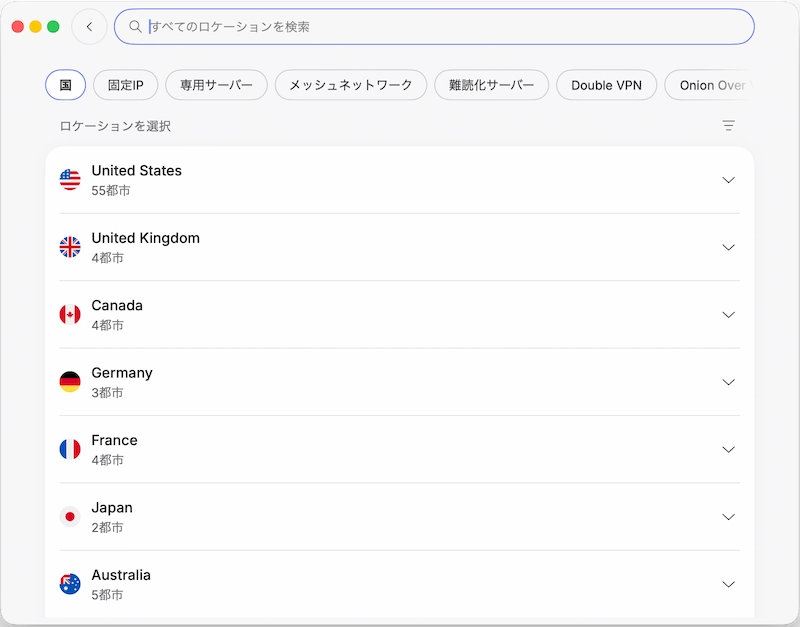This screenshot has height=627, width=800.
Task: Choose France from the location list
Action: click(x=399, y=449)
